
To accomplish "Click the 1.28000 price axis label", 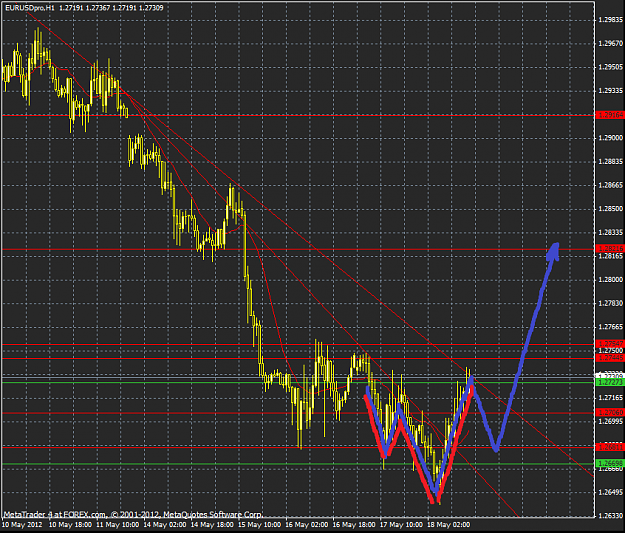I will tap(610, 279).
